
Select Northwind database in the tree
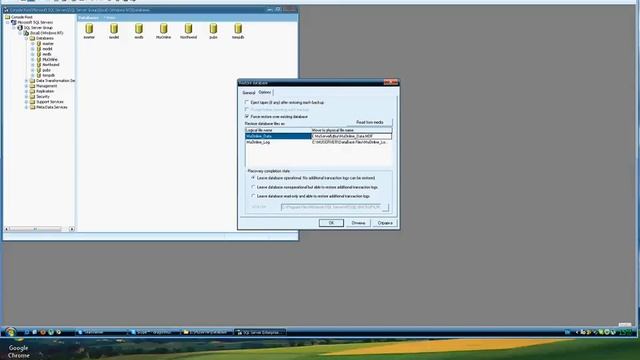point(51,65)
